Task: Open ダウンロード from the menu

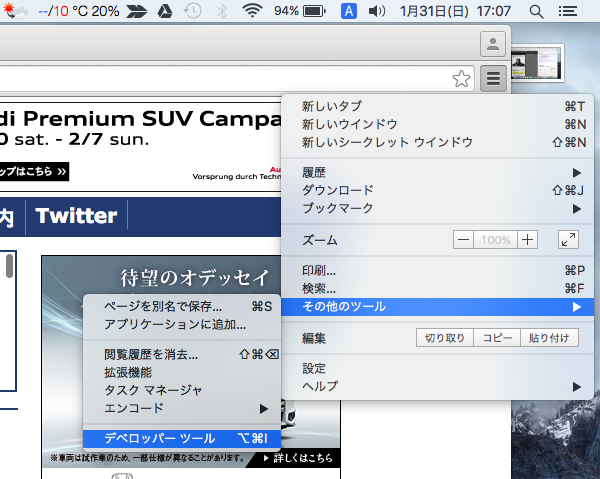Action: coord(437,190)
